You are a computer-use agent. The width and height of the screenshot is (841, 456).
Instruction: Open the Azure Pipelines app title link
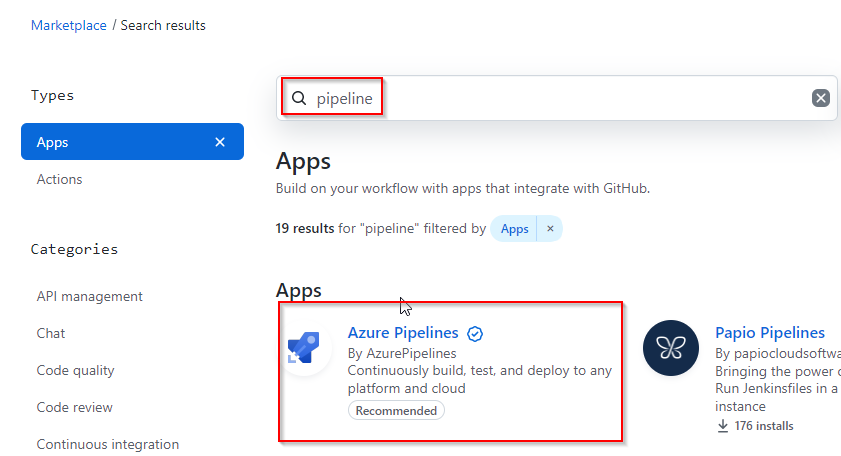(403, 333)
